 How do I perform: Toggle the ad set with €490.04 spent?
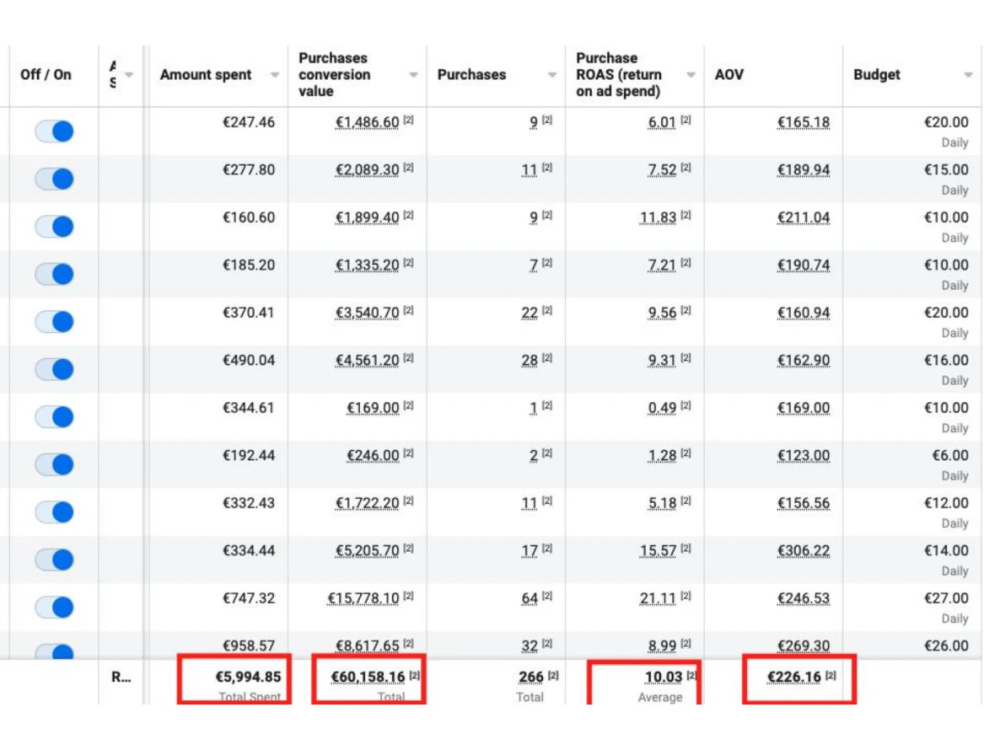coord(54,369)
